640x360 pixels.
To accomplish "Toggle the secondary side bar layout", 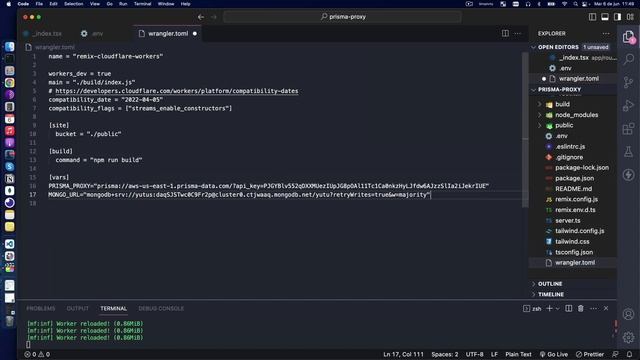I will click(618, 17).
